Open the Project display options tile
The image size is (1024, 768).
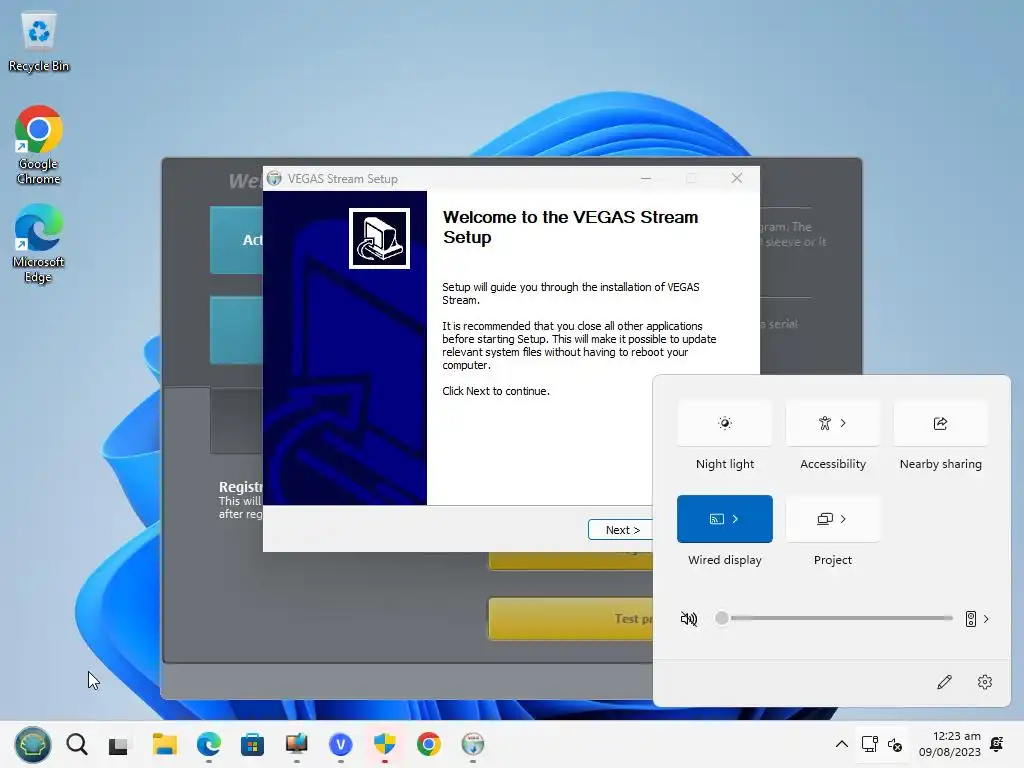[x=833, y=519]
